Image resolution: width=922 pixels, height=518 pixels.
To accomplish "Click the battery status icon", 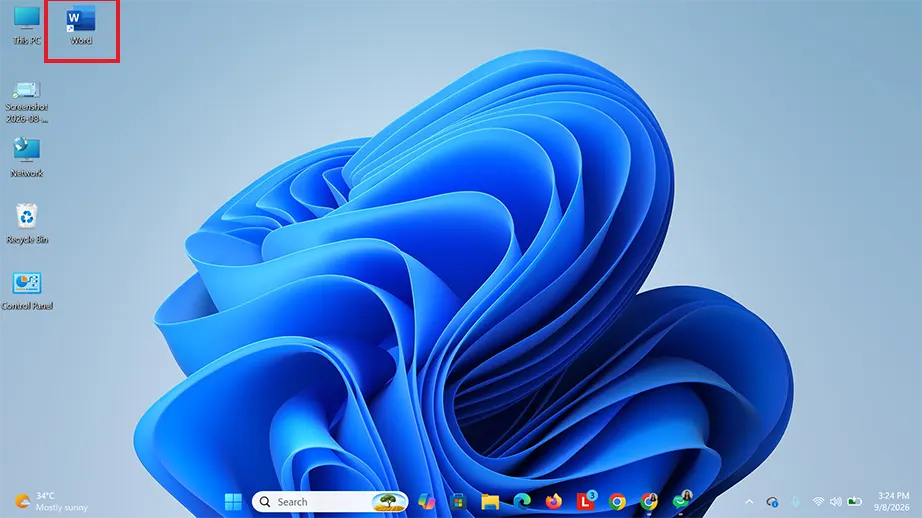I will coord(854,502).
